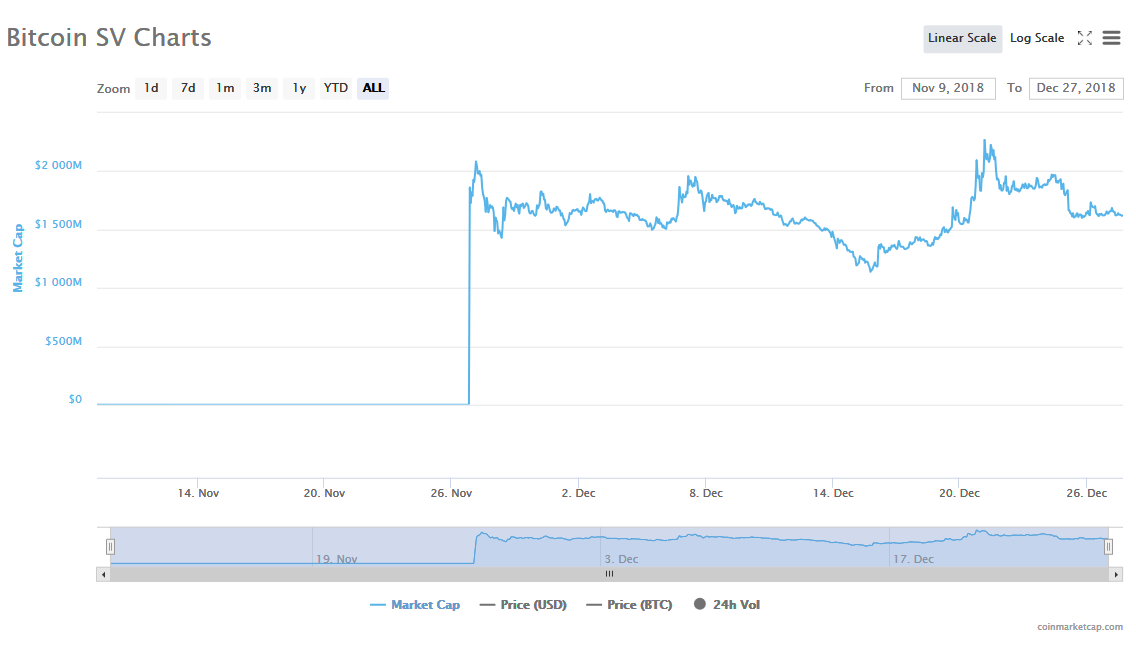Edit the To date field

click(1076, 88)
